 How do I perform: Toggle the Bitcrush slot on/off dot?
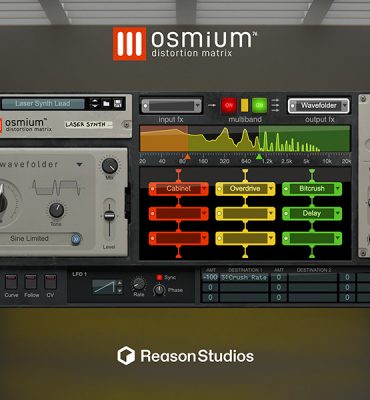pyautogui.click(x=286, y=189)
